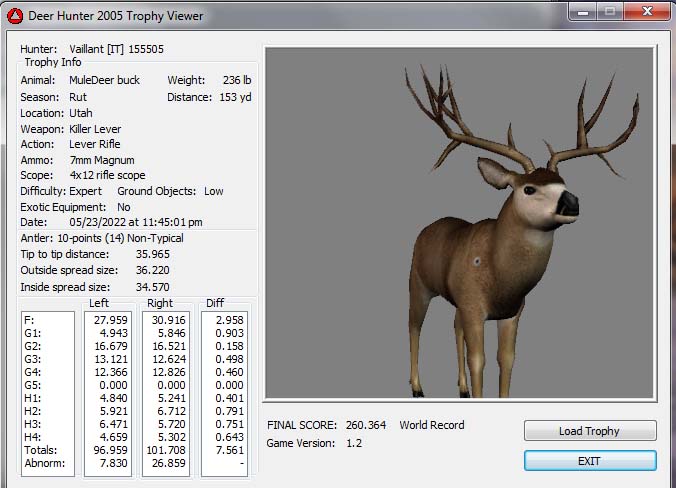Viewport: 676px width, 488px height.
Task: Click the F: left value 27.959
Action: click(111, 320)
